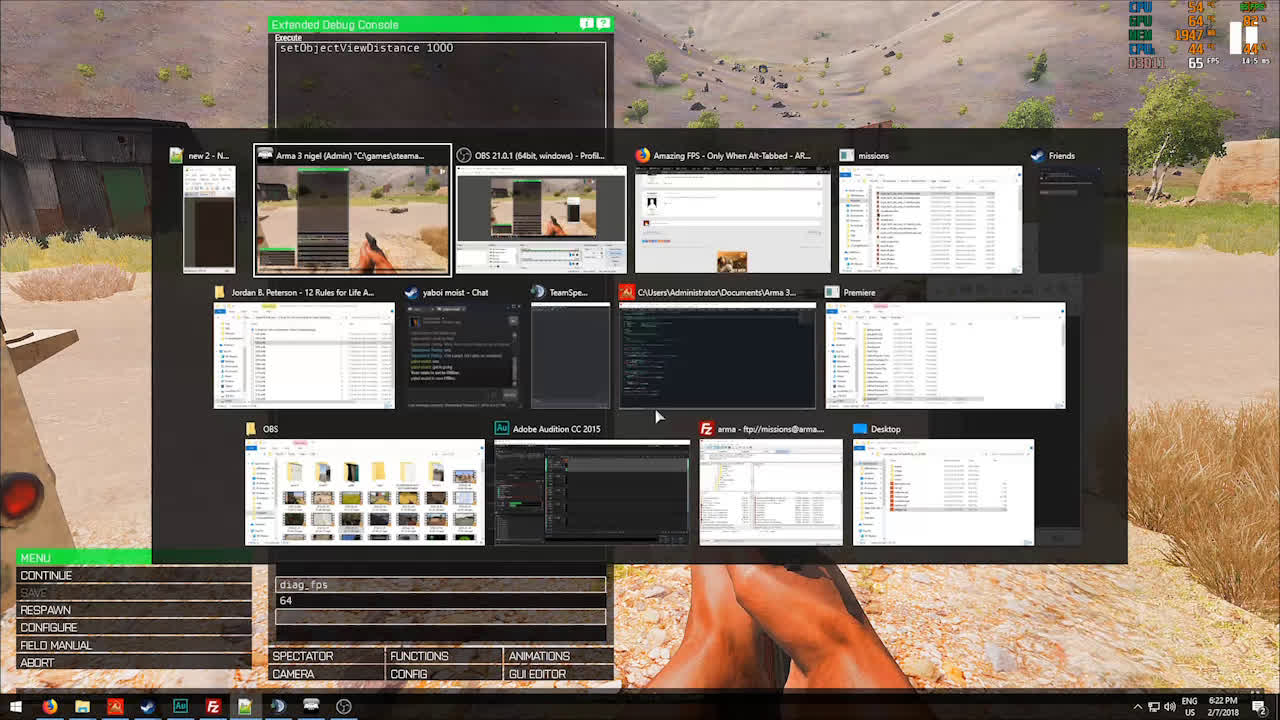
Task: Switch to Jordan B. Peterson folder thumbnail
Action: 305,355
